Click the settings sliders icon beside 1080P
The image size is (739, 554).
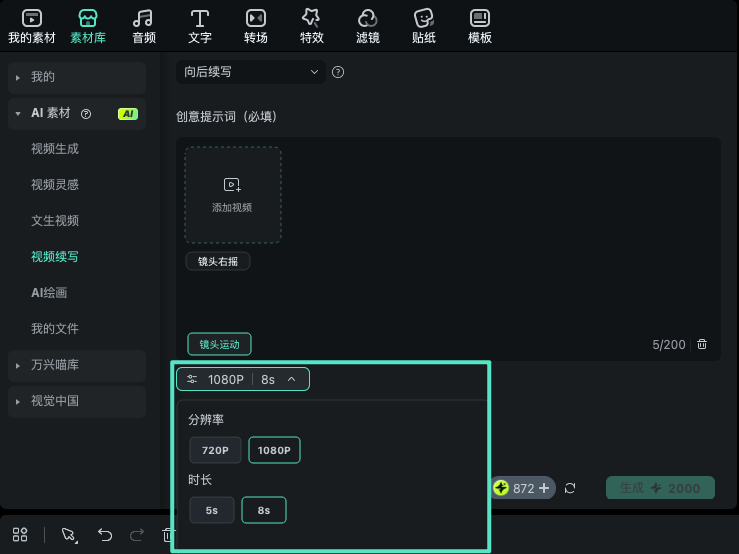pos(192,379)
